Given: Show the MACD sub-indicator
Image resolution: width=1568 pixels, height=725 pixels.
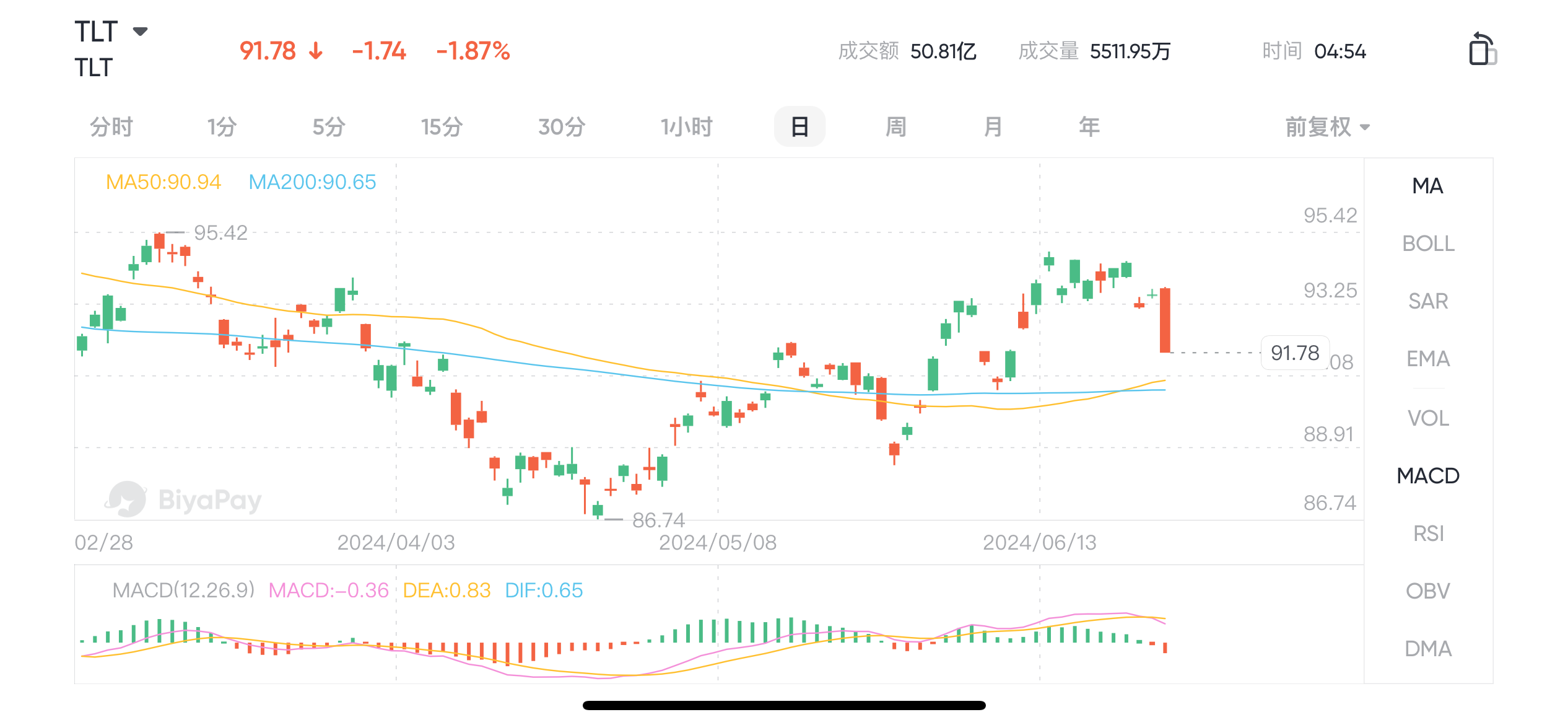Looking at the screenshot, I should coord(1428,476).
